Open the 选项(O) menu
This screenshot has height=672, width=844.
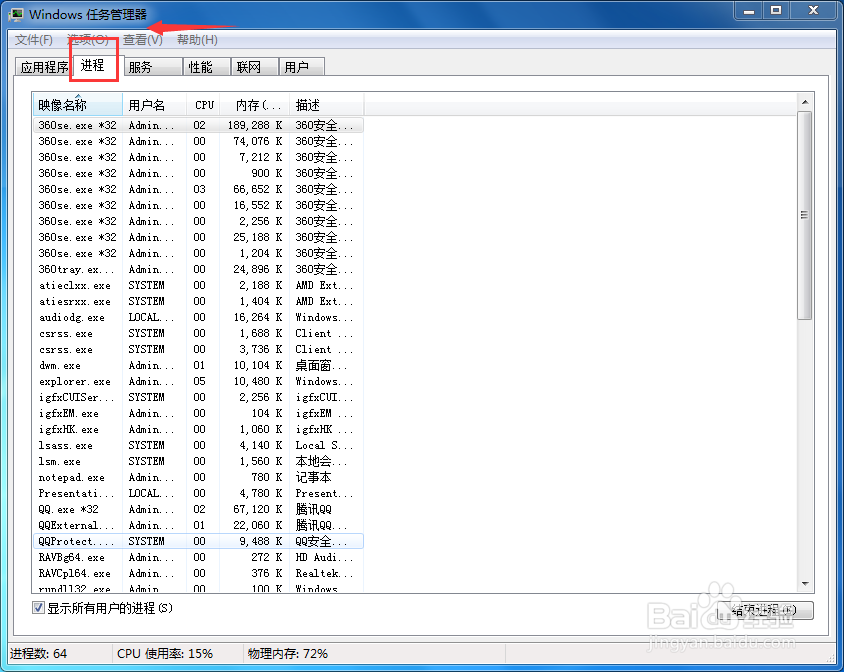88,40
